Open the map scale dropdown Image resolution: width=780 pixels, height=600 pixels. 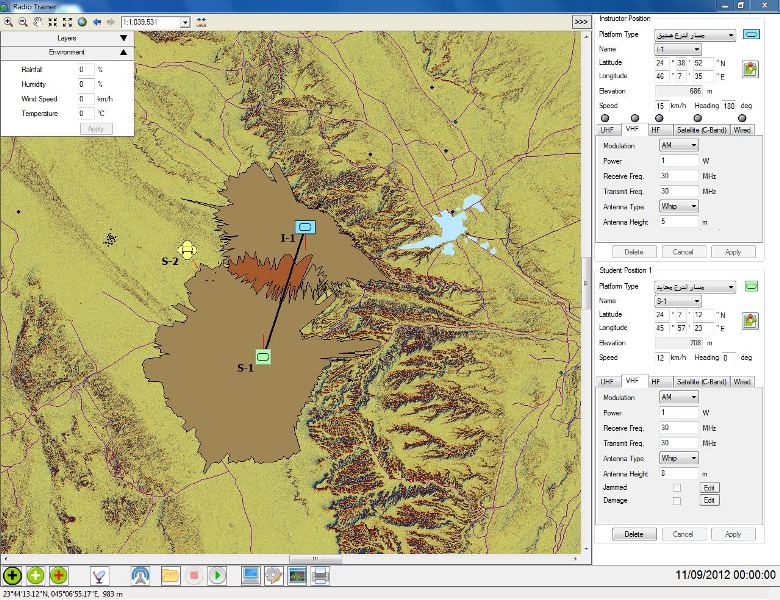185,21
